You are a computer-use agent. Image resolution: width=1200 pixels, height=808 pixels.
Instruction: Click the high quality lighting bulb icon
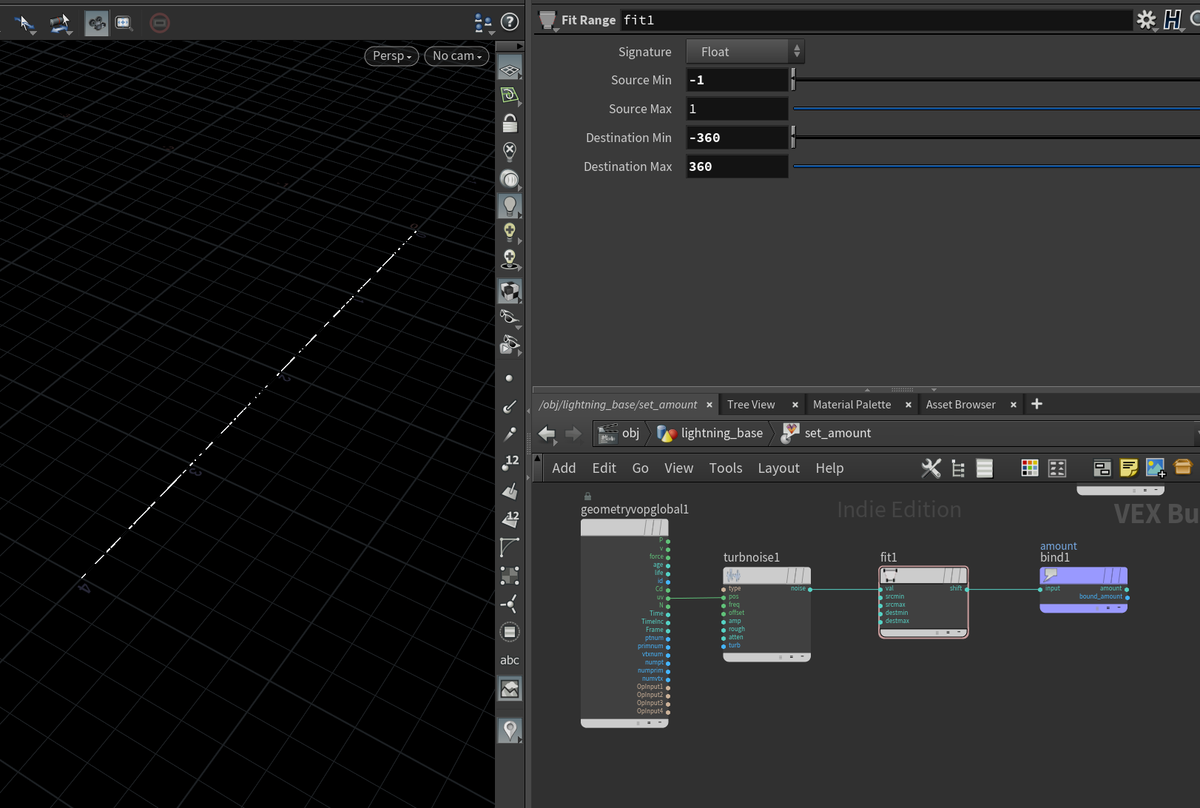tap(510, 234)
